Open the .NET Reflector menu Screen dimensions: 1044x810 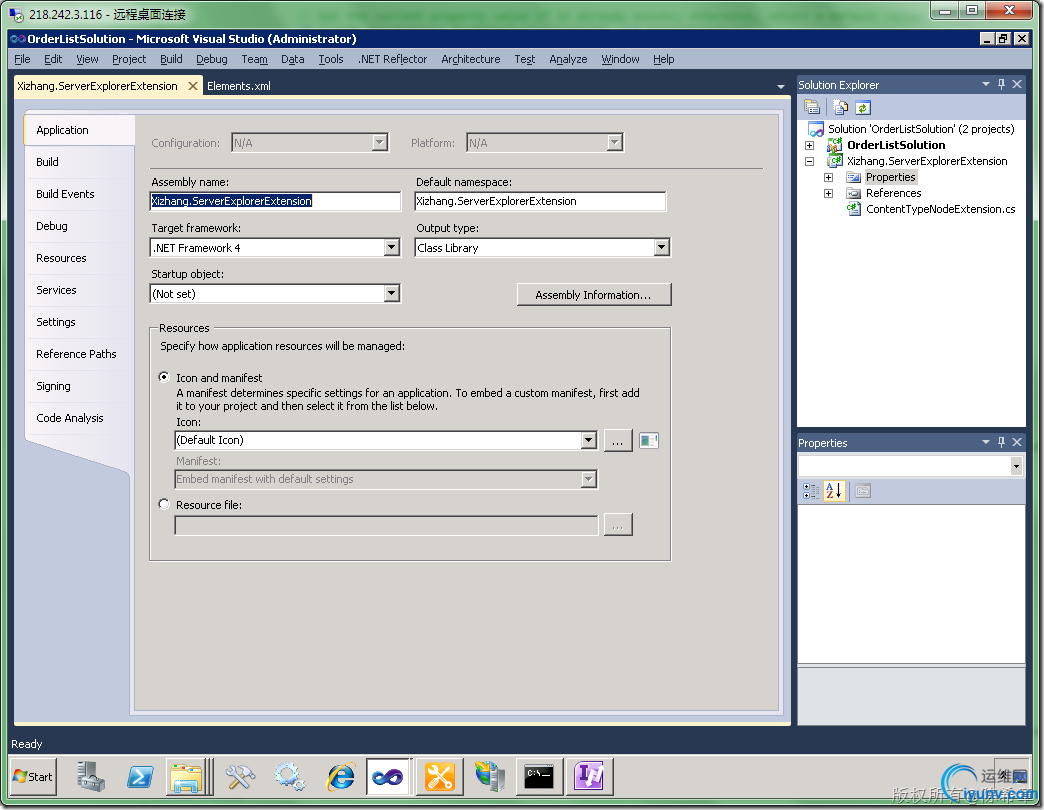pos(392,59)
